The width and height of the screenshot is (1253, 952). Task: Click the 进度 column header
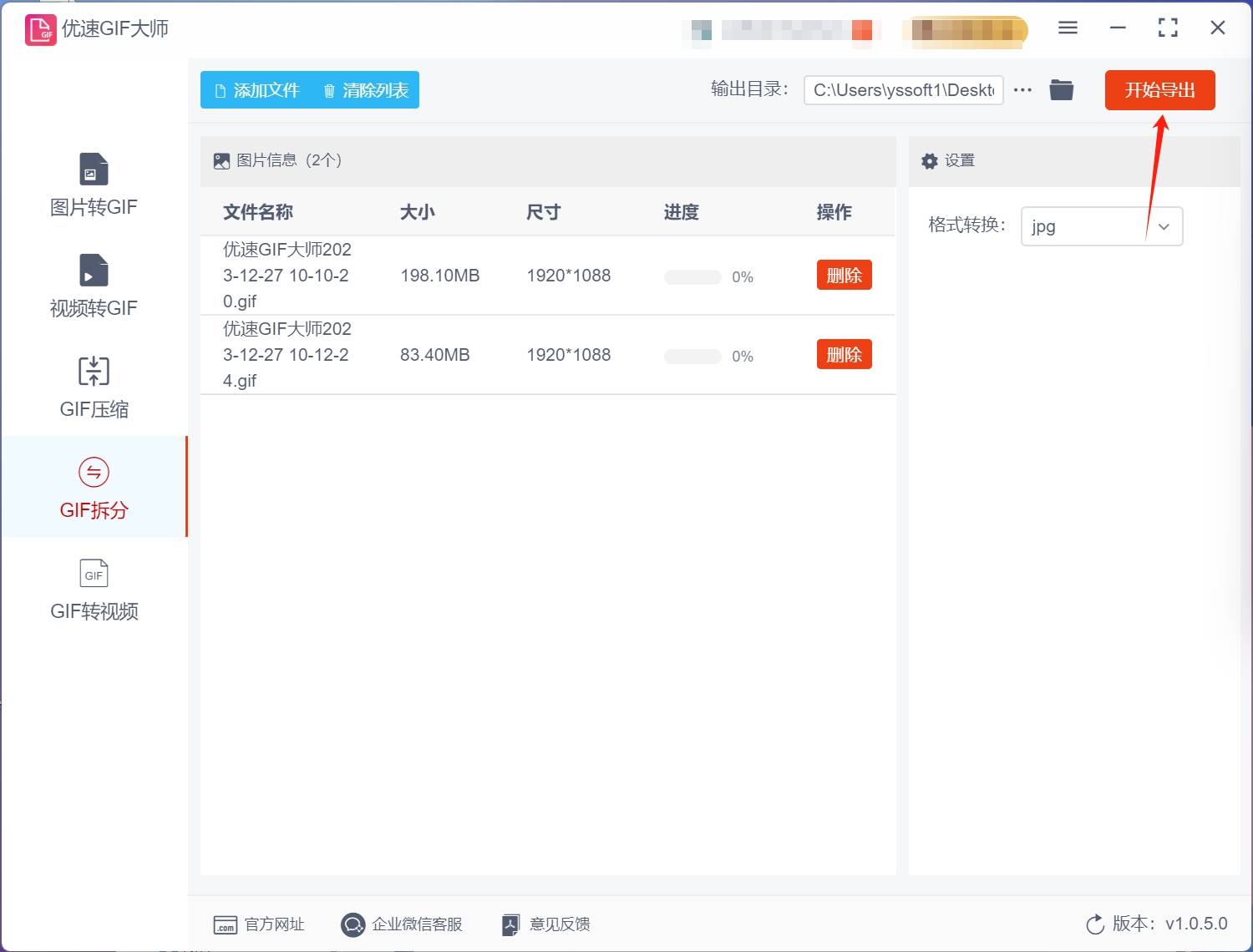pyautogui.click(x=682, y=212)
